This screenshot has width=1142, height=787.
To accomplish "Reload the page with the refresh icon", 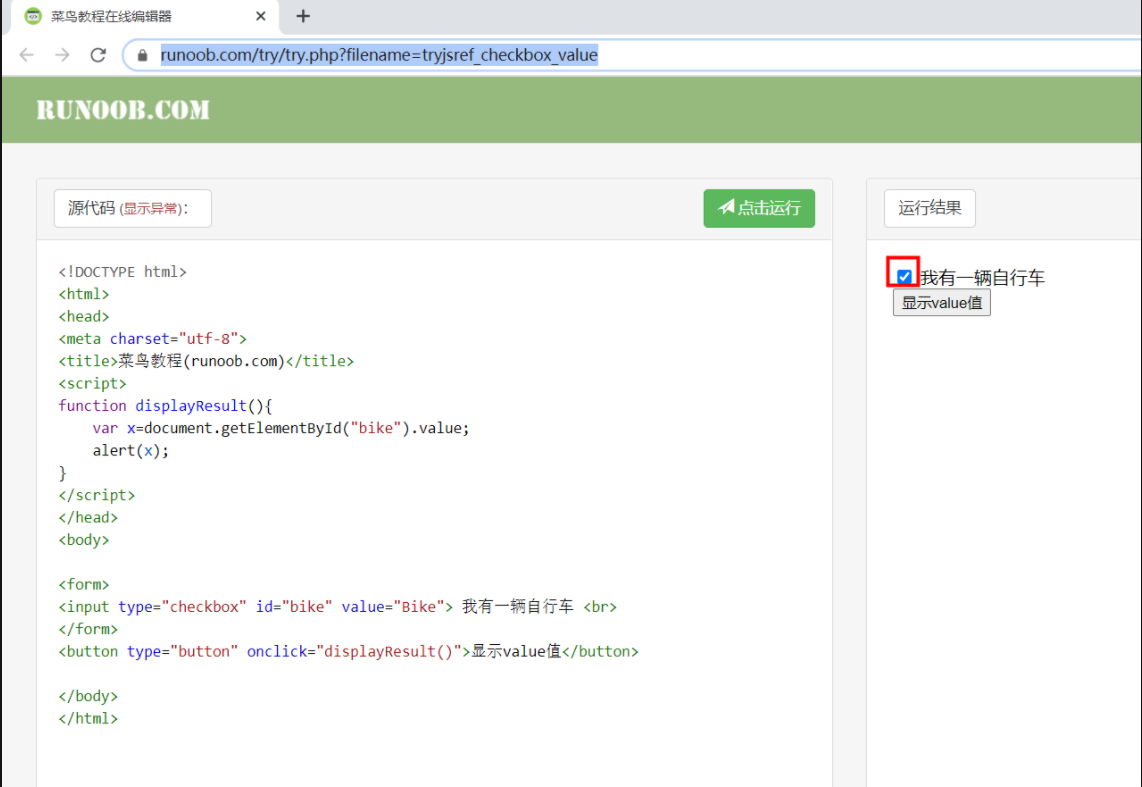I will point(98,55).
